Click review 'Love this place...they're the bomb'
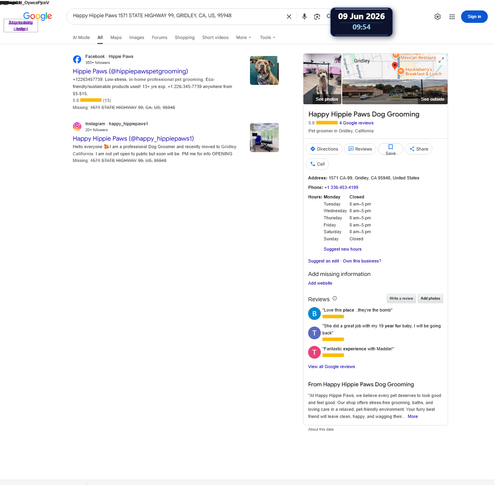 click(x=357, y=310)
